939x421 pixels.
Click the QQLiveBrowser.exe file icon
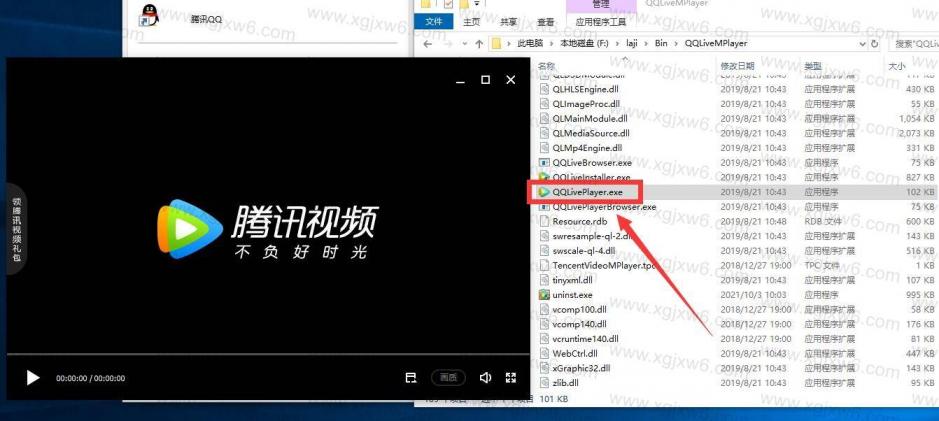click(x=544, y=162)
